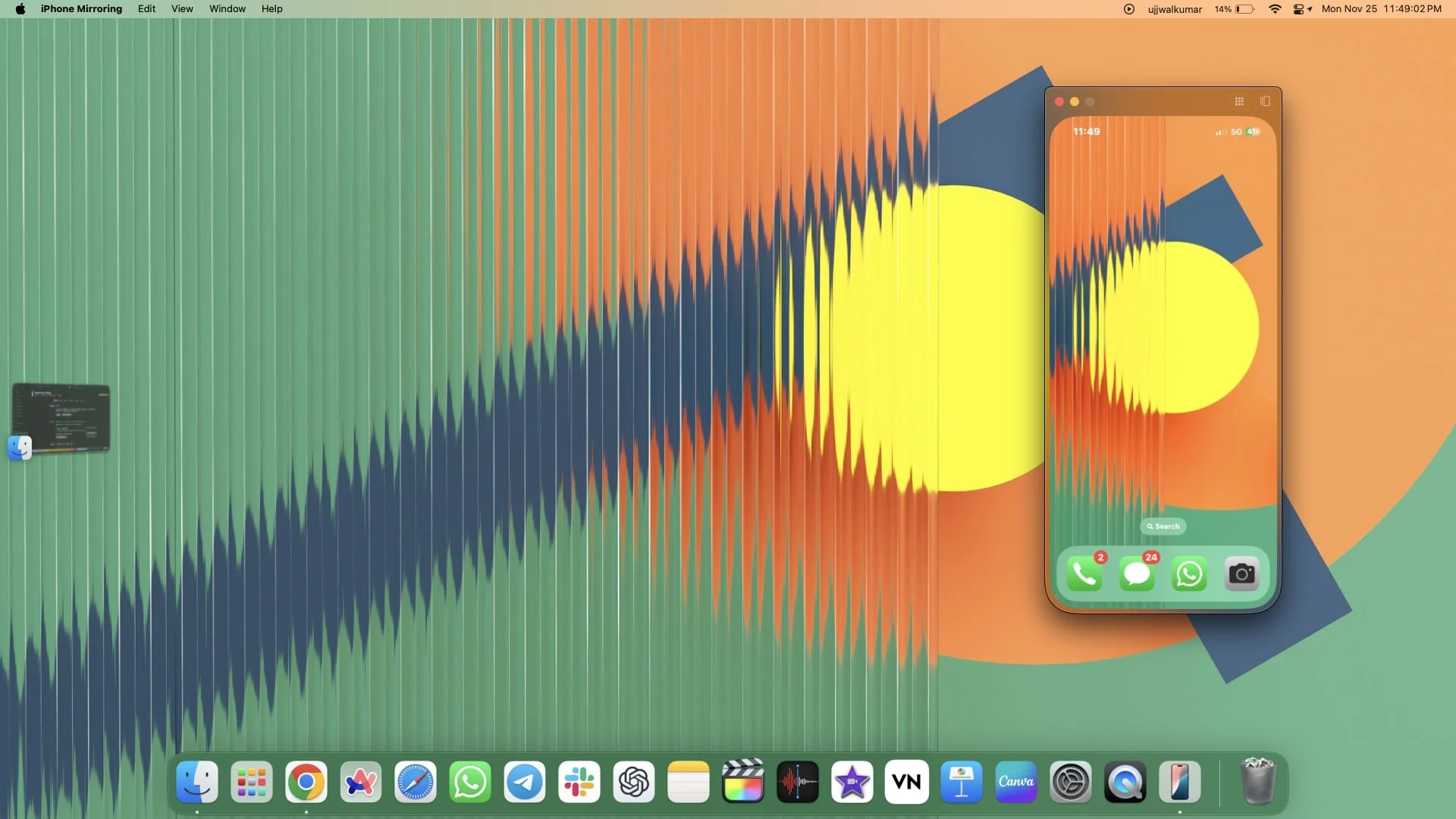Tap the Search pill on iPhone
This screenshot has height=819, width=1456.
coord(1163,526)
